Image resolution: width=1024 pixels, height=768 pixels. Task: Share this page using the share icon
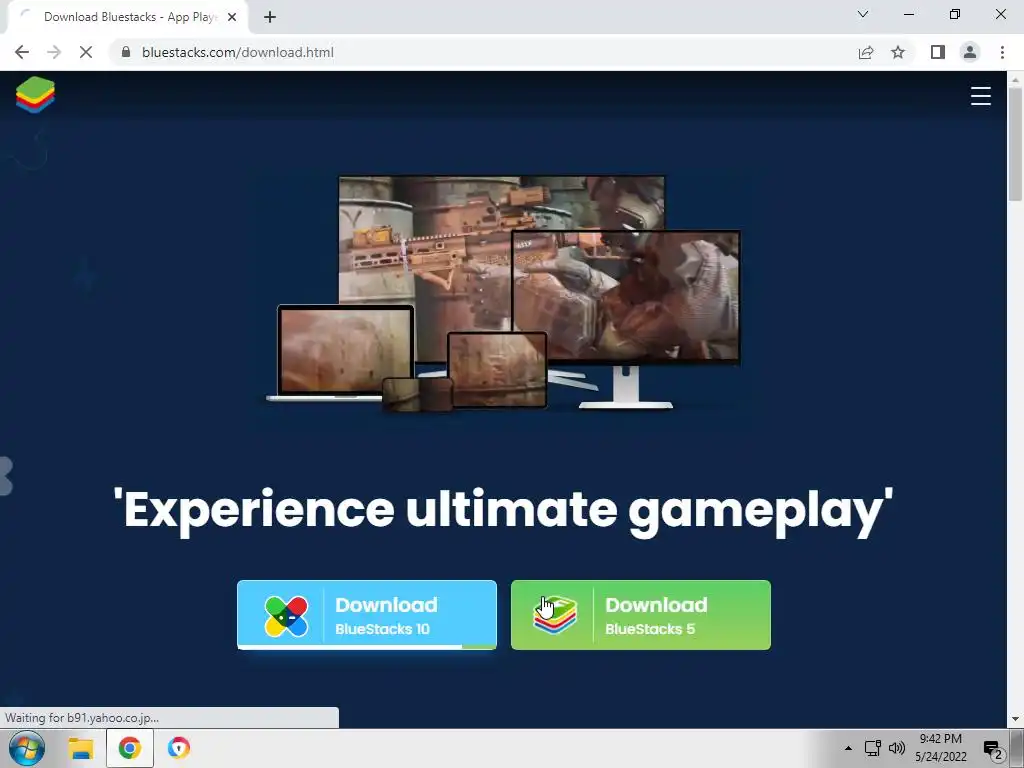[866, 52]
